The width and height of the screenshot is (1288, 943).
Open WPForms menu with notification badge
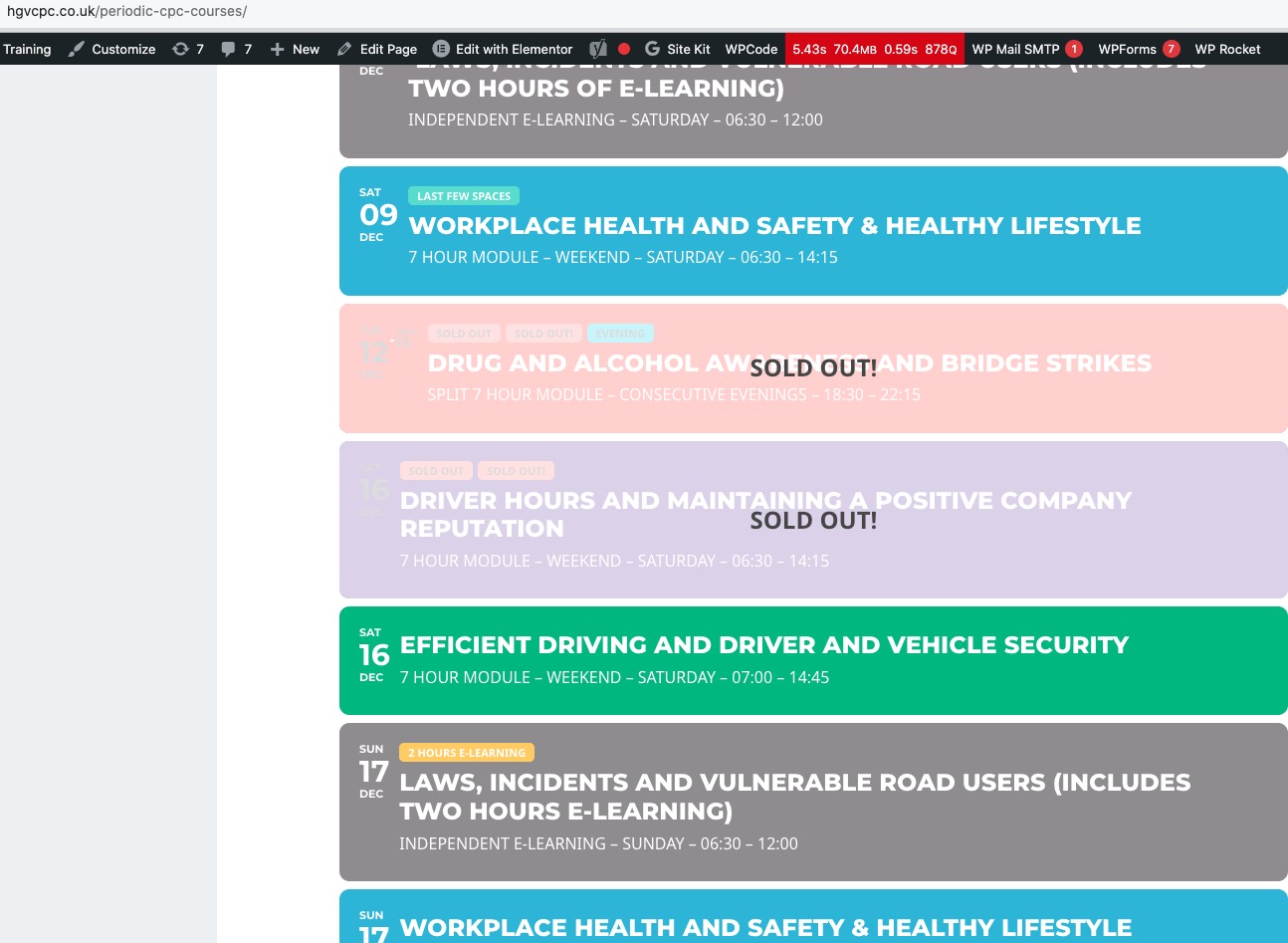tap(1139, 49)
